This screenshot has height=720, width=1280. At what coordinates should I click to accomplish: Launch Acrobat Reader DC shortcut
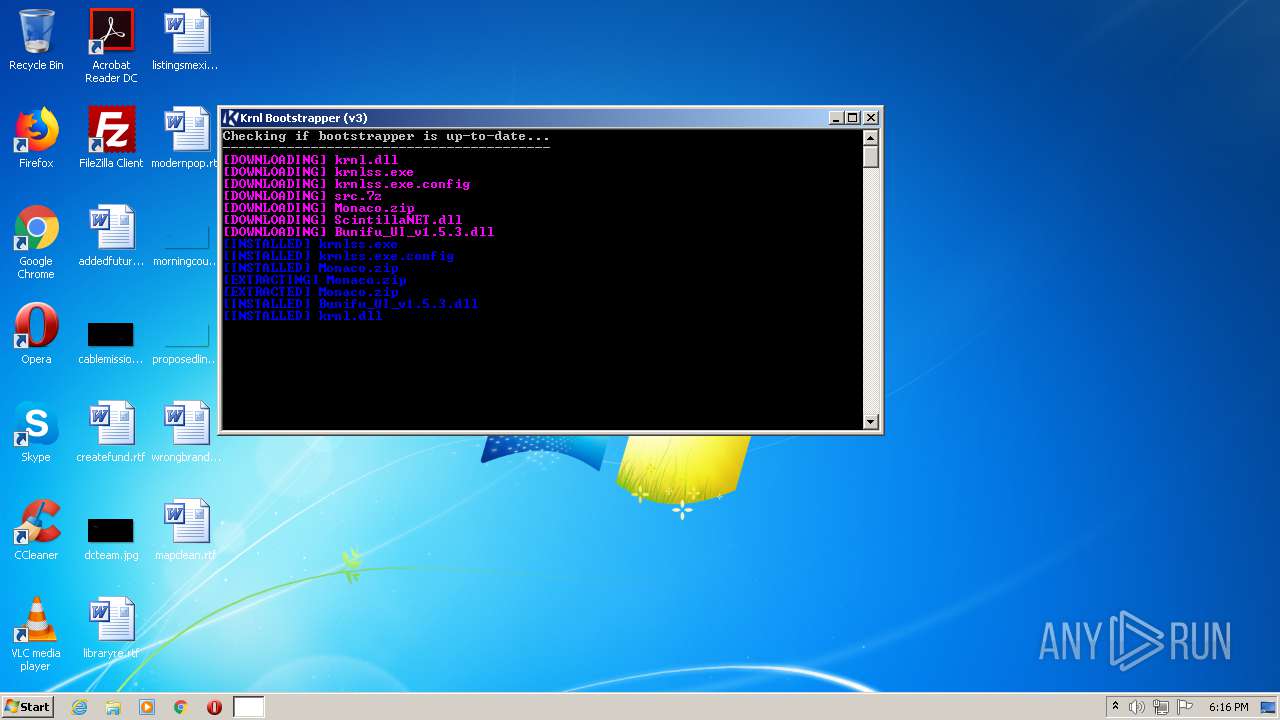111,46
